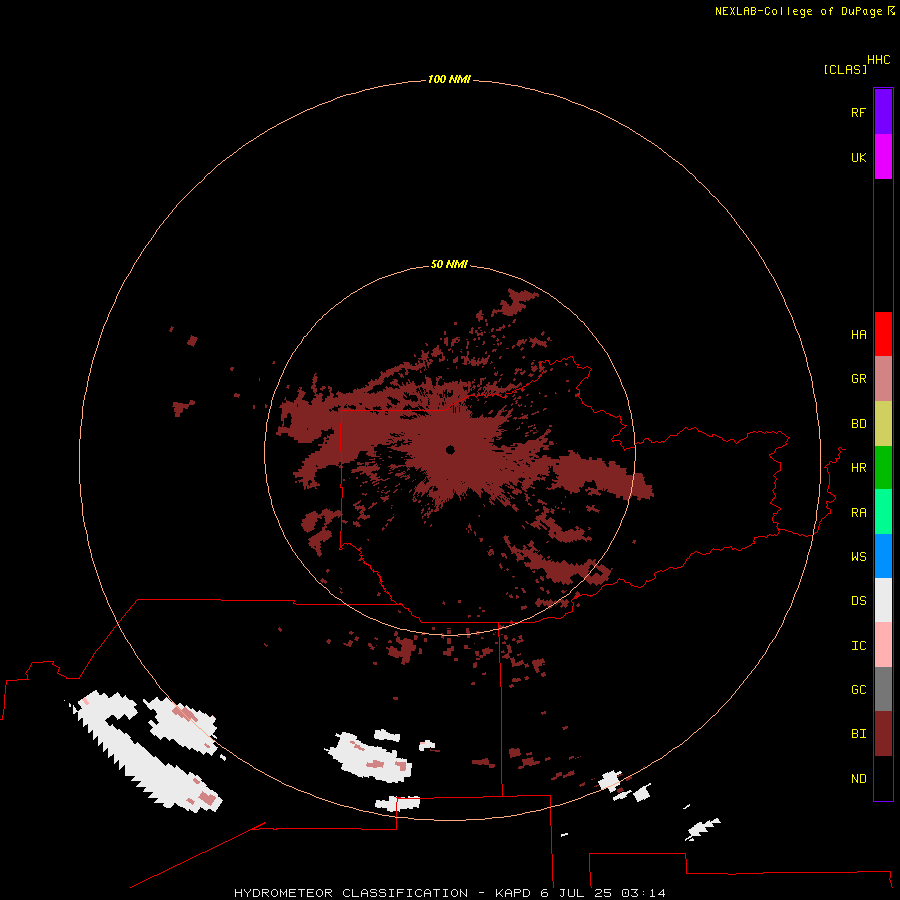900x900 pixels.
Task: Click the 100 NMI range ring label
Action: [449, 79]
